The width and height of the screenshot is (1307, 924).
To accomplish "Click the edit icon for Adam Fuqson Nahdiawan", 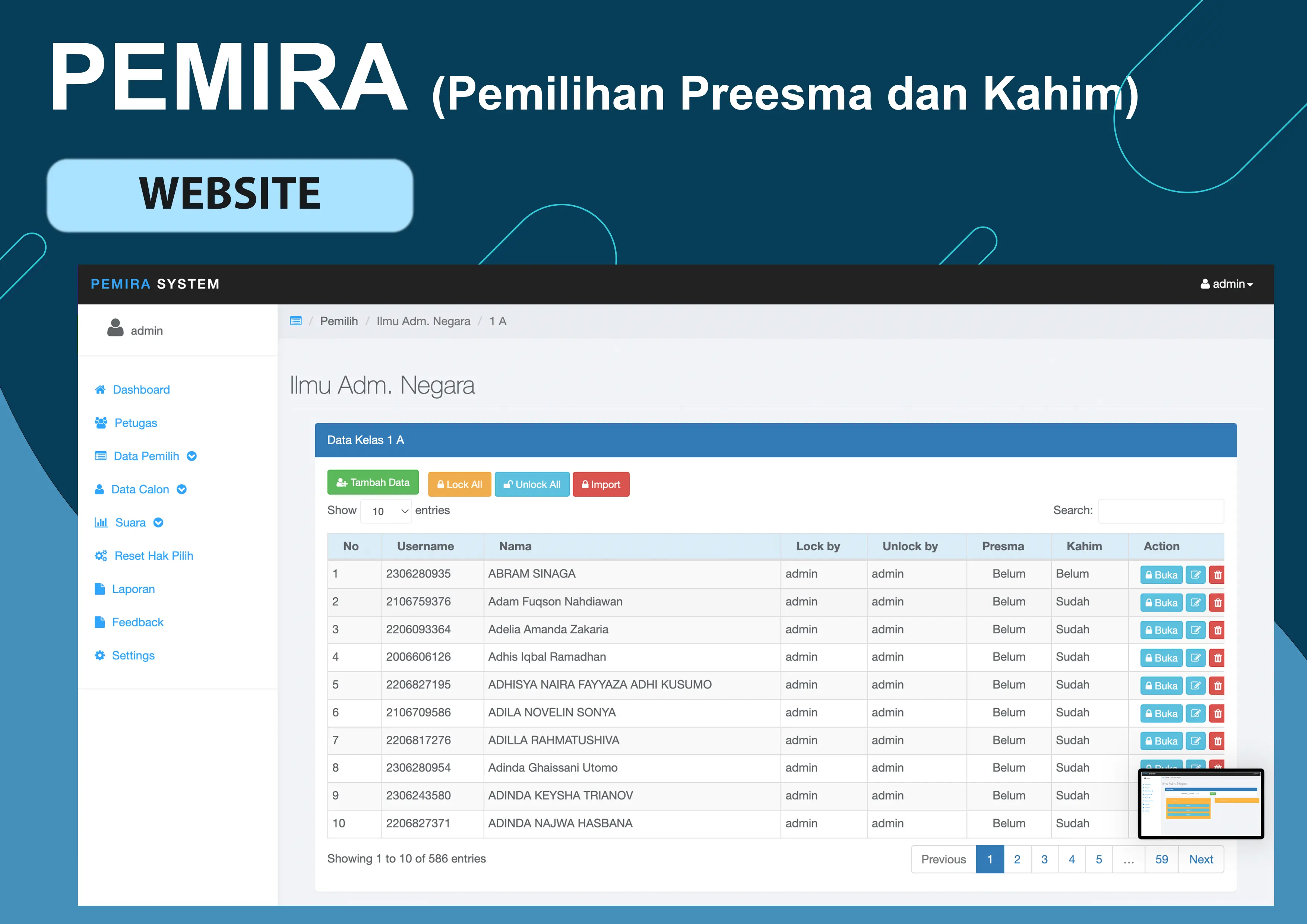I will pos(1196,602).
